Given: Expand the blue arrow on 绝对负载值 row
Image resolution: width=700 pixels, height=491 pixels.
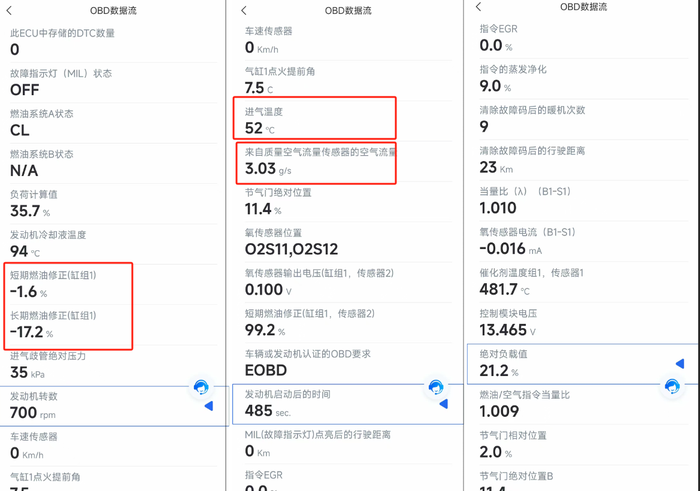Looking at the screenshot, I should pyautogui.click(x=680, y=364).
